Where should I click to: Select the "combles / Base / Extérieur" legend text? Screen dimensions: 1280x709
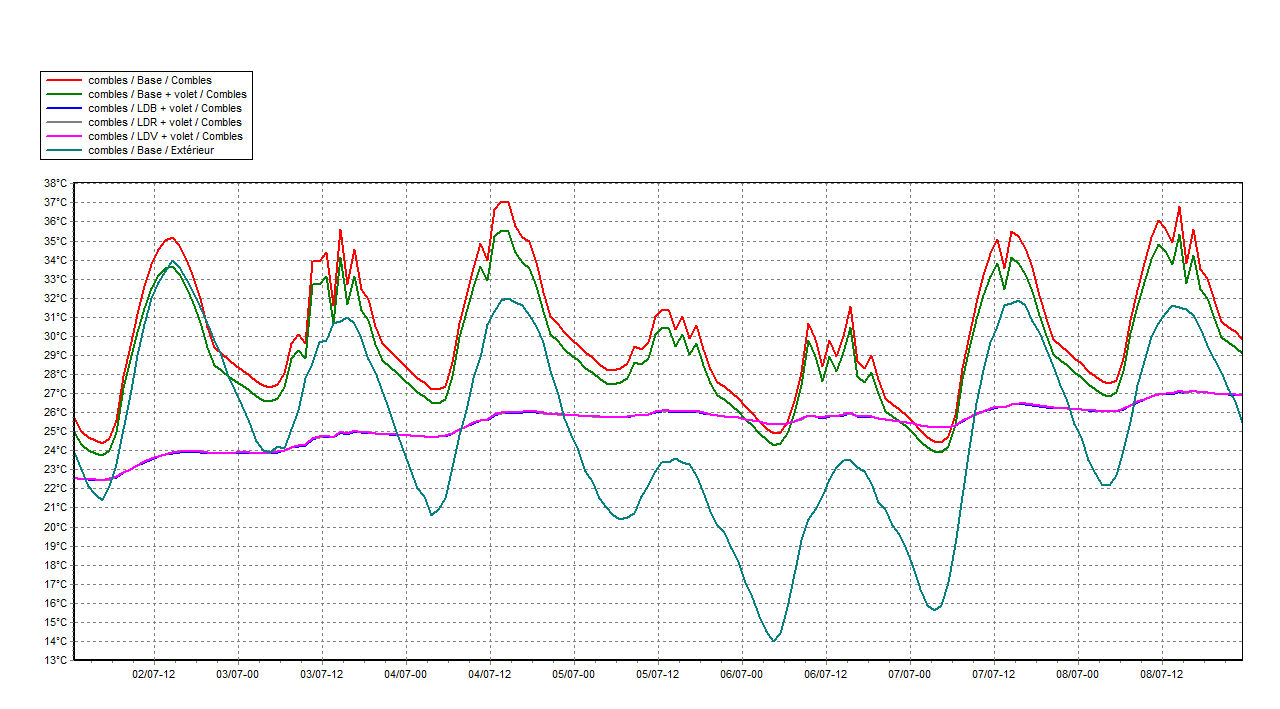(151, 150)
